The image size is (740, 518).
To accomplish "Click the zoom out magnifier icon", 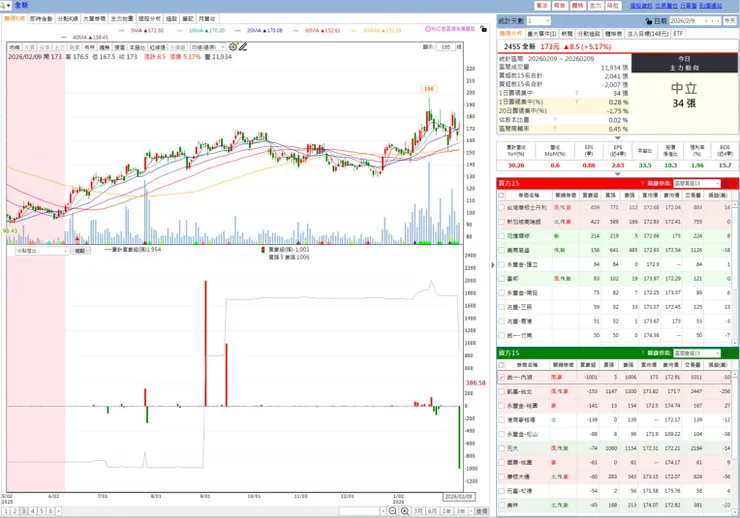I will [x=393, y=511].
